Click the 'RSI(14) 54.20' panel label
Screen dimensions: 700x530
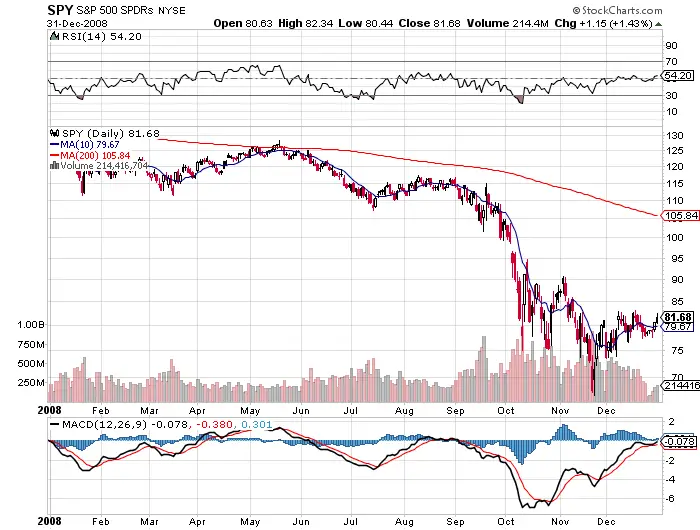(x=101, y=36)
